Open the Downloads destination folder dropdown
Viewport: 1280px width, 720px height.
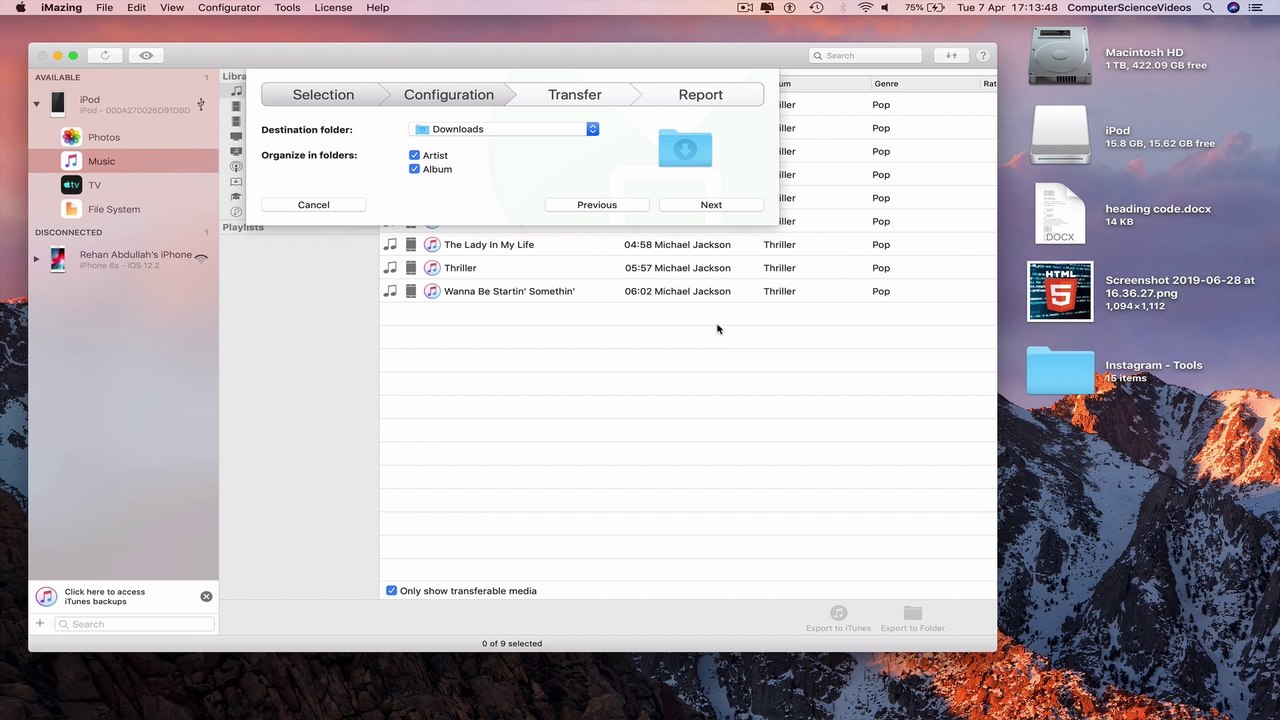(504, 129)
